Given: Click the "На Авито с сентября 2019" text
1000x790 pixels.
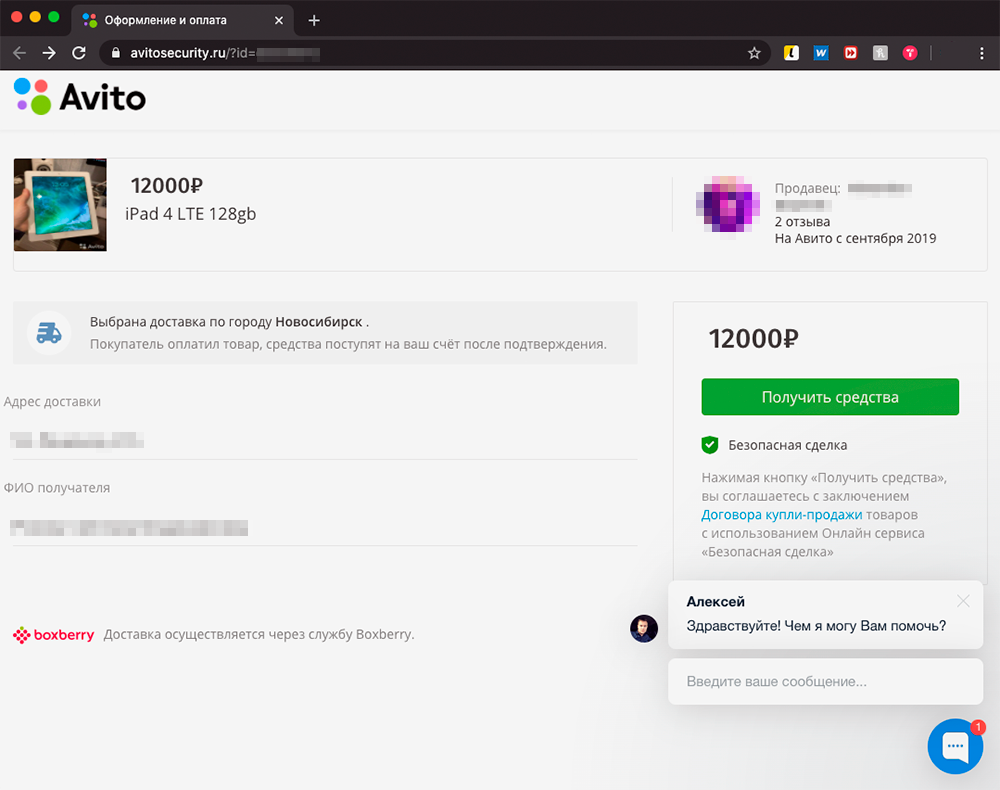Looking at the screenshot, I should pyautogui.click(x=855, y=238).
